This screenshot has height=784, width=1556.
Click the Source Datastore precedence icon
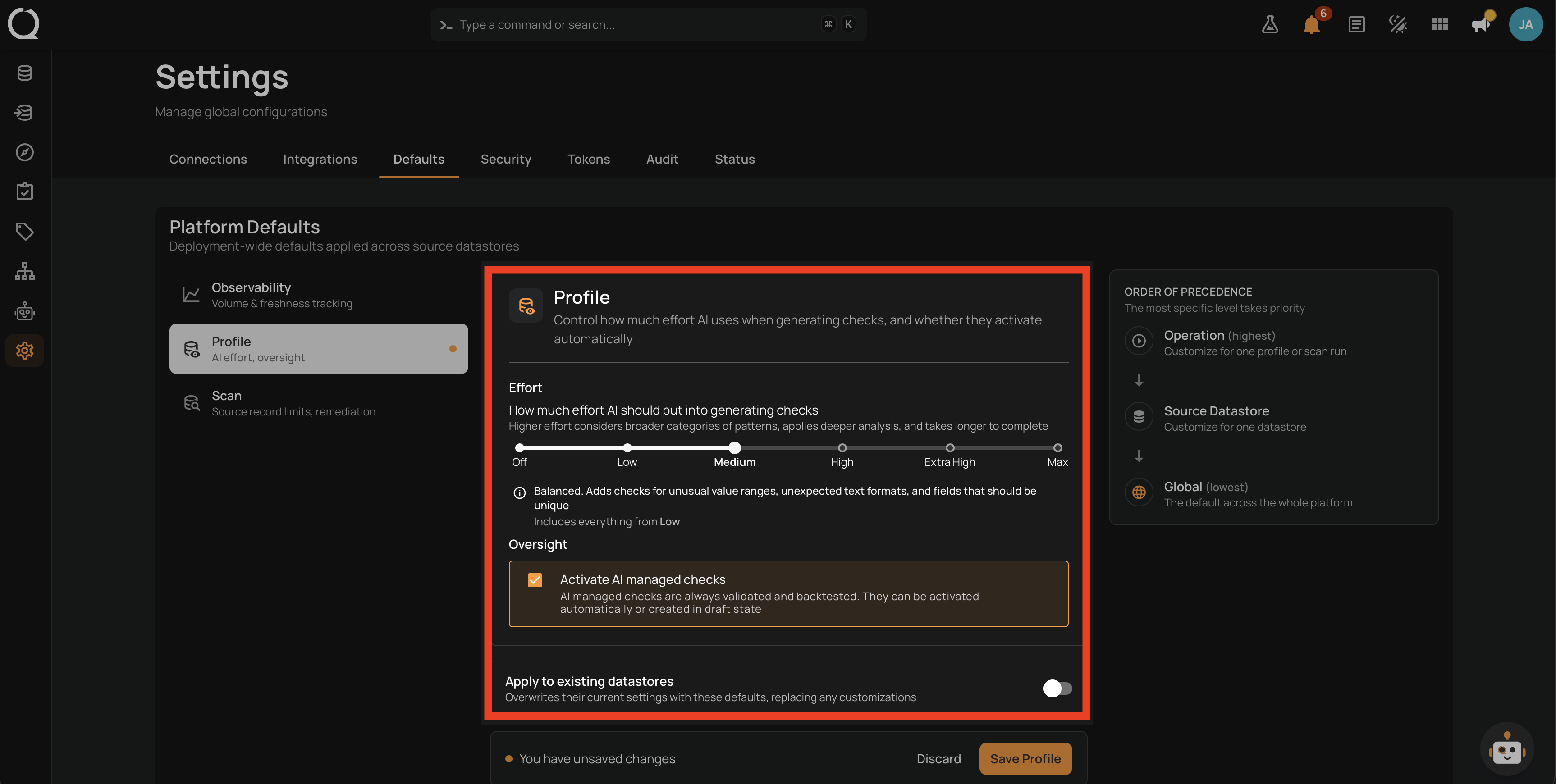[x=1139, y=417]
